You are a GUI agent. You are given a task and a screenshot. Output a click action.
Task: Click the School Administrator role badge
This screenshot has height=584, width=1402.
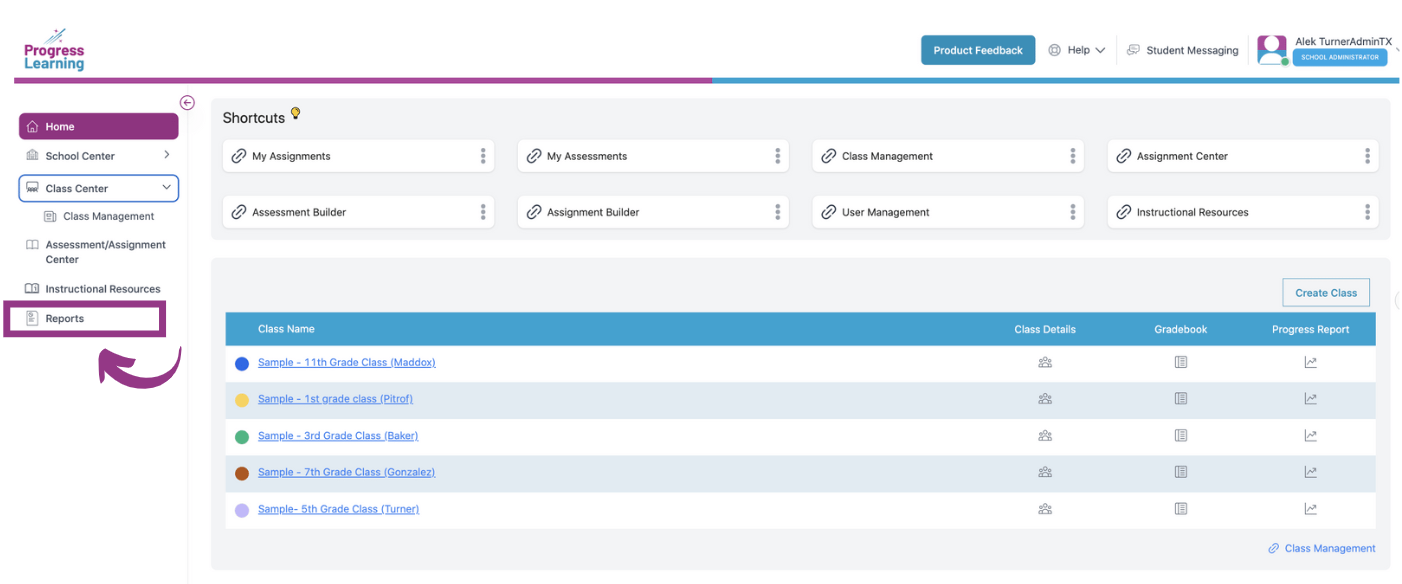click(1340, 57)
